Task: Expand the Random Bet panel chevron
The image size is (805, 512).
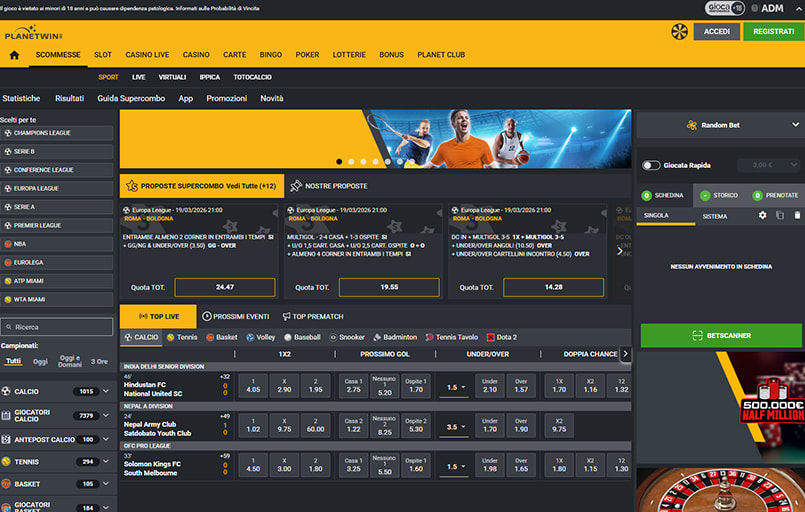Action: pyautogui.click(x=794, y=125)
